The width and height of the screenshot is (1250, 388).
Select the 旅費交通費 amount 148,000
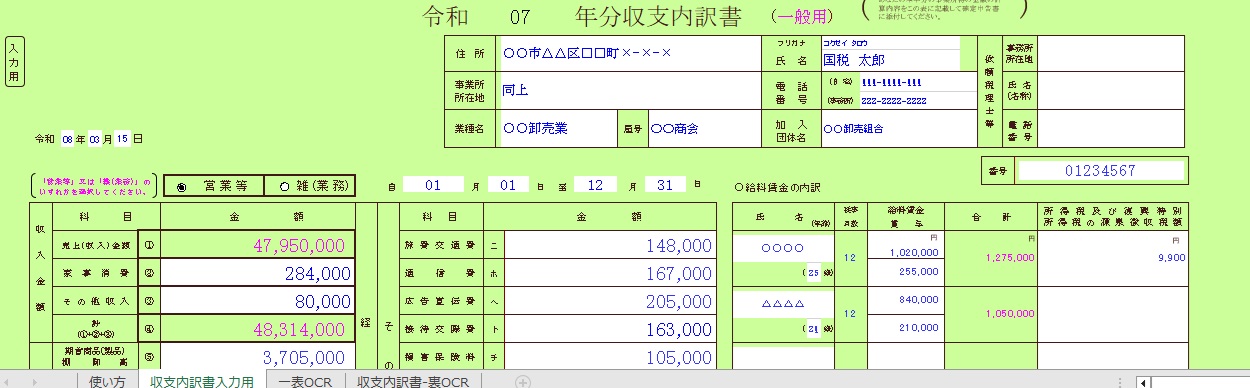click(611, 245)
